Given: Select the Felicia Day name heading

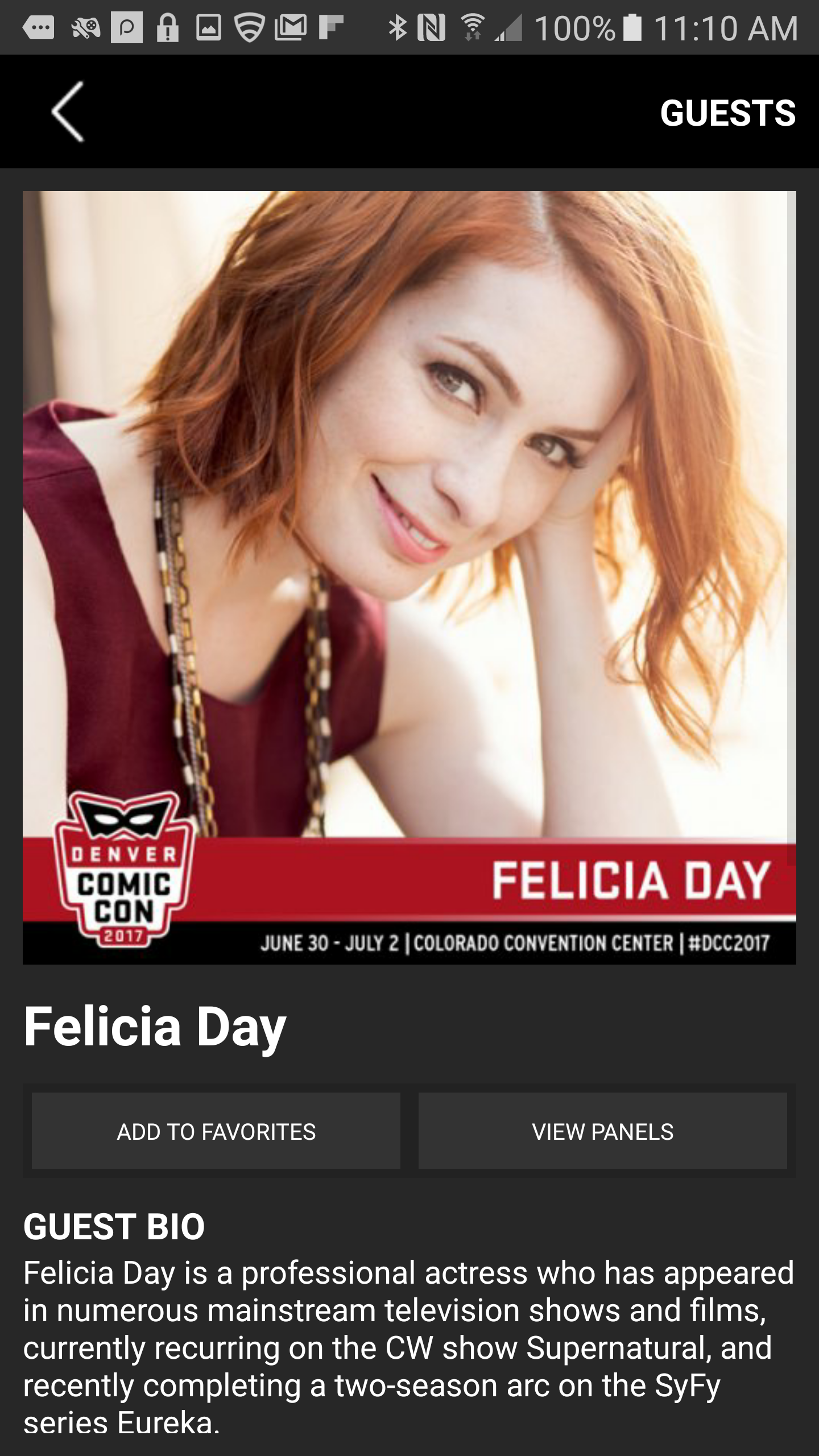Looking at the screenshot, I should coord(155,1027).
